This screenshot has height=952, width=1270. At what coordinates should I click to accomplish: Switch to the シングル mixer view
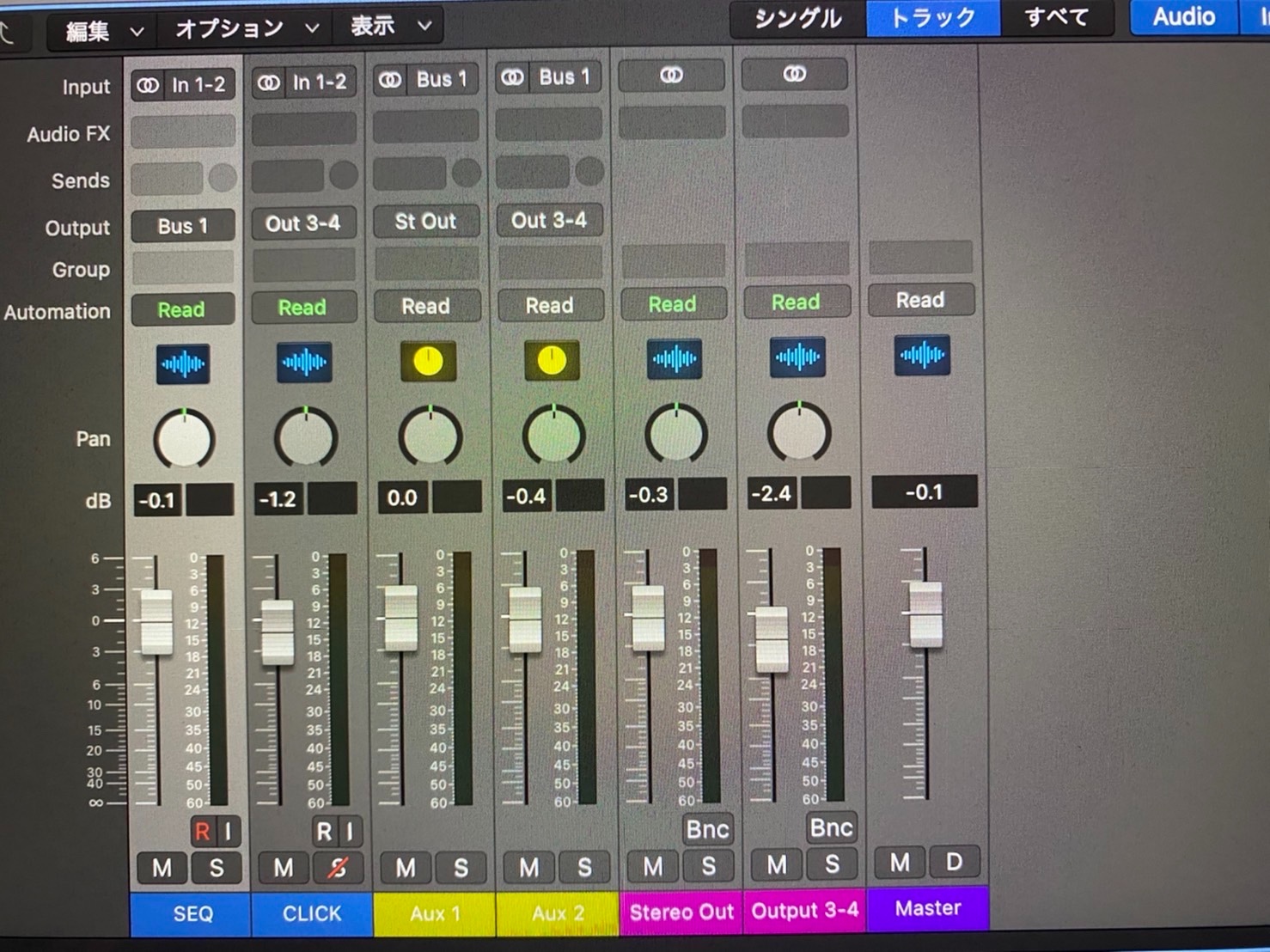tap(797, 19)
